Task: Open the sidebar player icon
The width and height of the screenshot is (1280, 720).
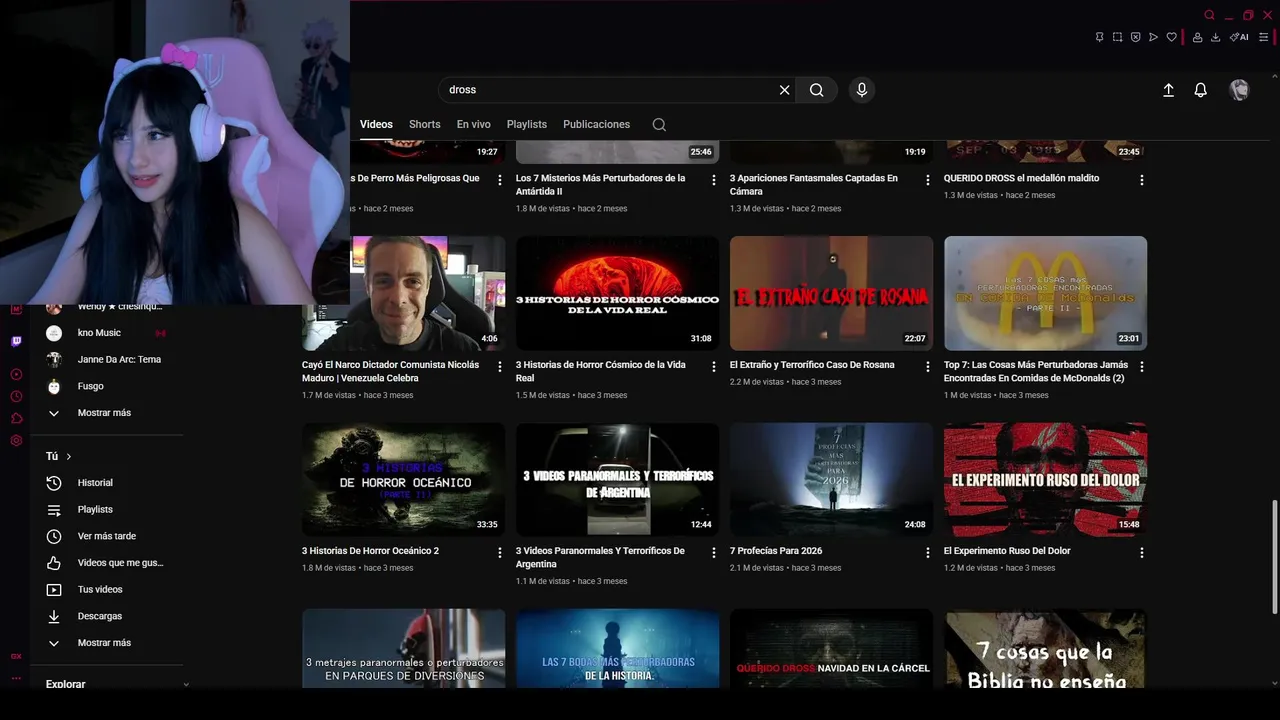Action: [16, 374]
